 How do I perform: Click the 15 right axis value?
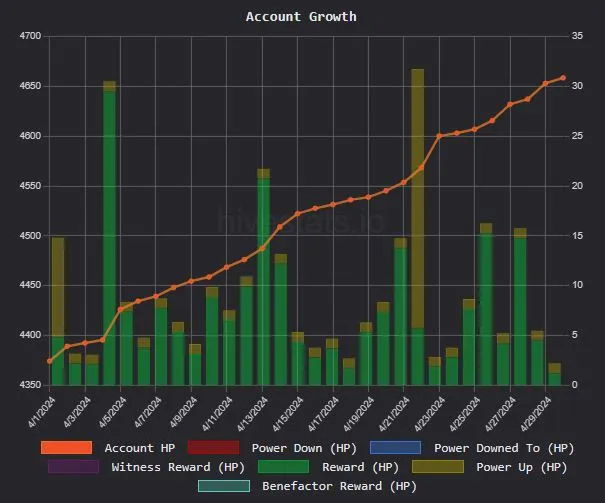coord(577,235)
